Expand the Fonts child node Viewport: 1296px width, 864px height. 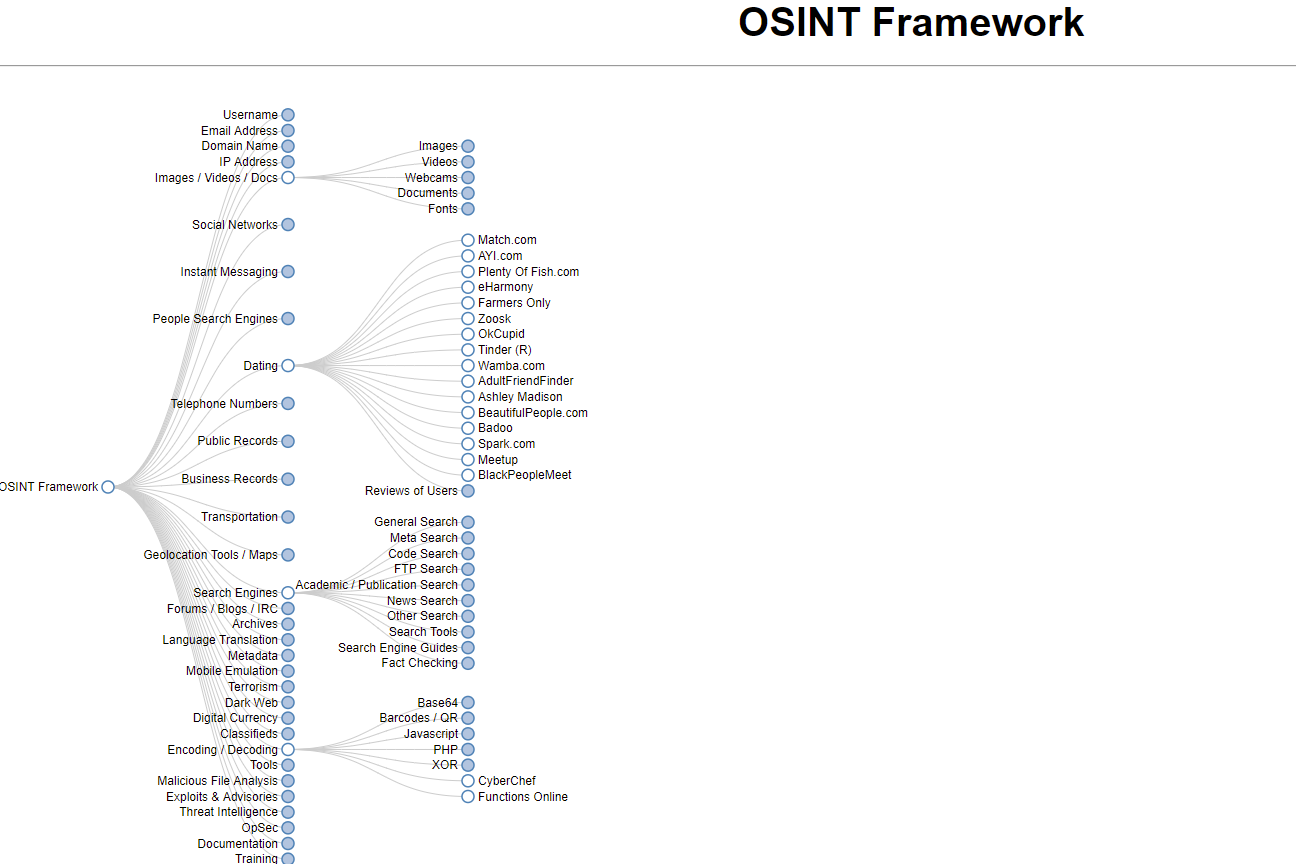(x=468, y=209)
